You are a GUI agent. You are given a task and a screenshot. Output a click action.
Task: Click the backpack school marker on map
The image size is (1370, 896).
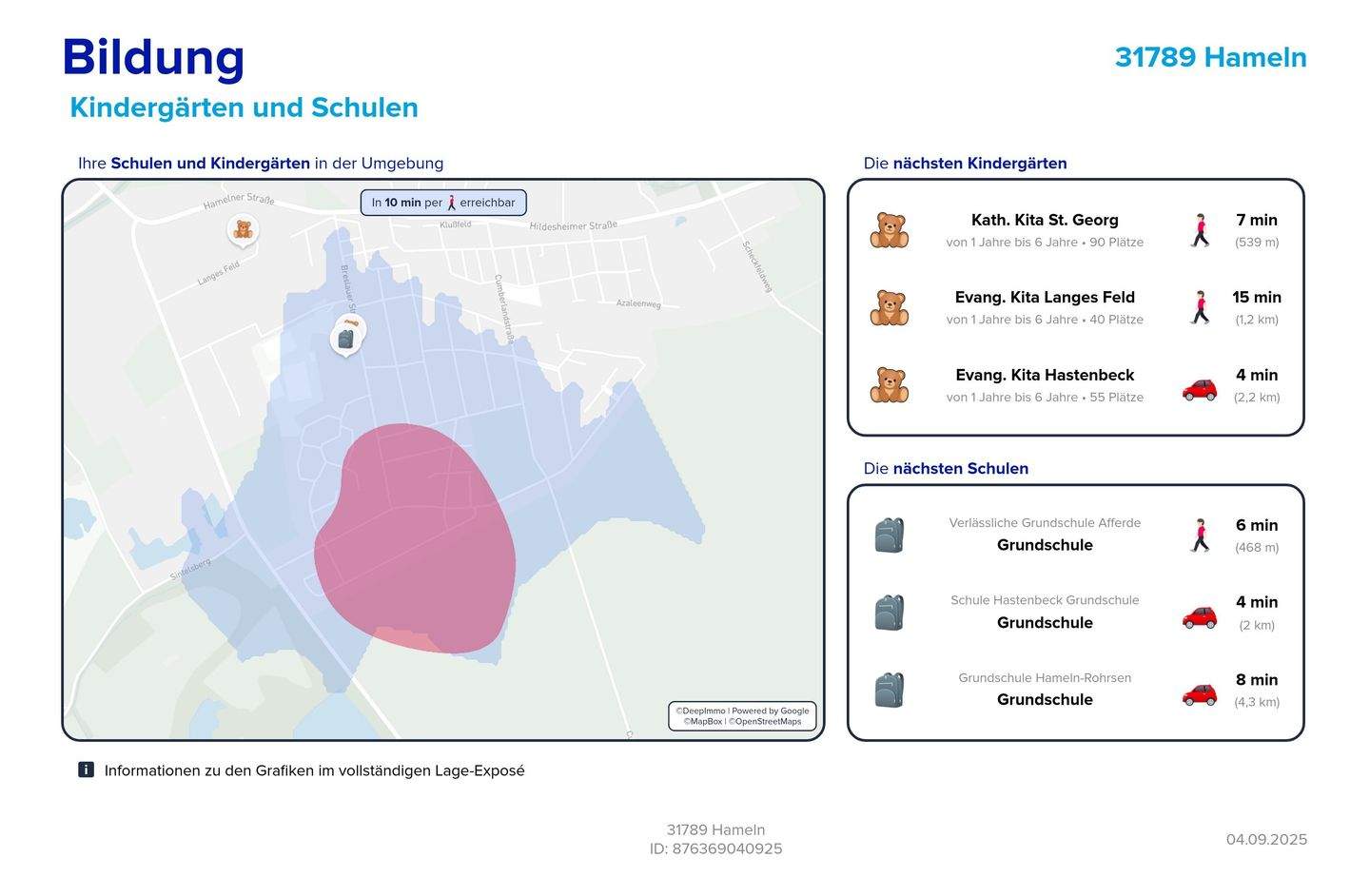click(345, 339)
